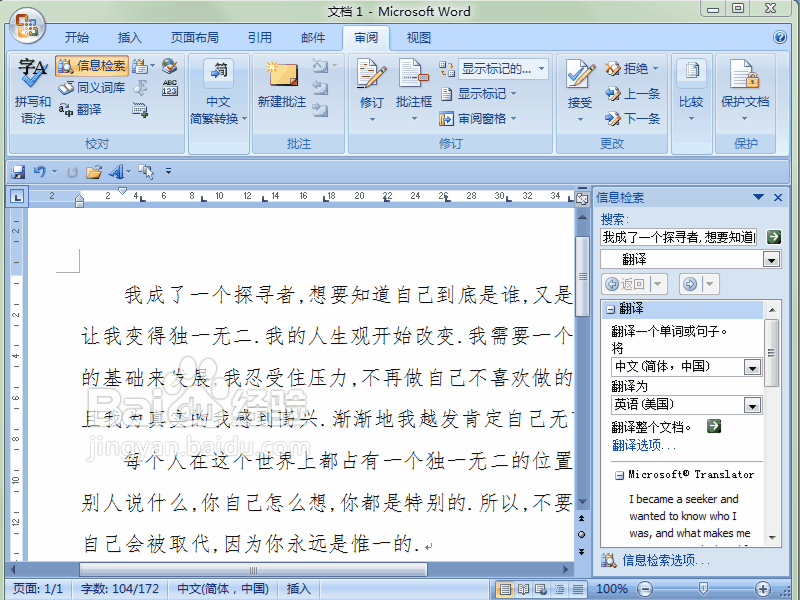Click search field in 信息检索 pane

[x=679, y=237]
